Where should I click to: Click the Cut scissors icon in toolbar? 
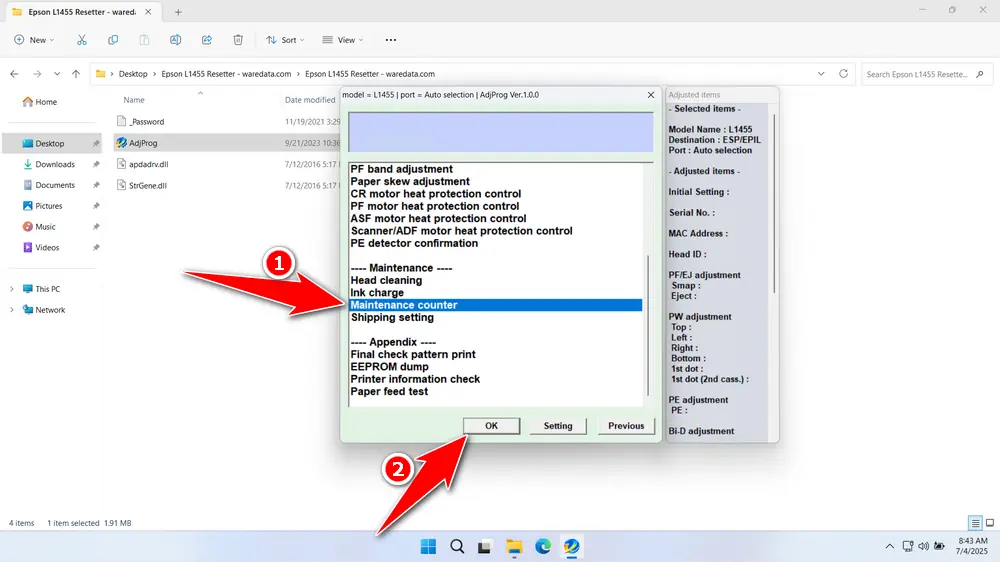[82, 40]
